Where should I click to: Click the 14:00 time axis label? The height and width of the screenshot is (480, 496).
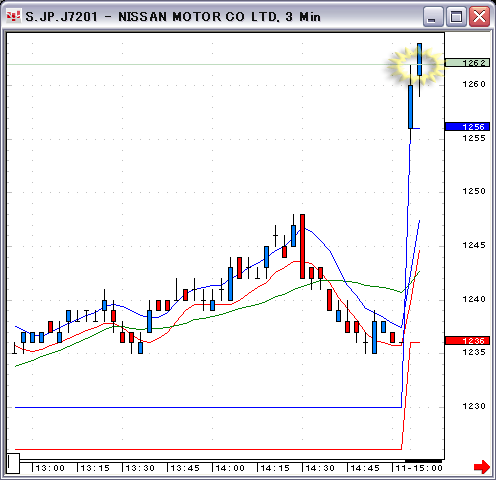[230, 468]
